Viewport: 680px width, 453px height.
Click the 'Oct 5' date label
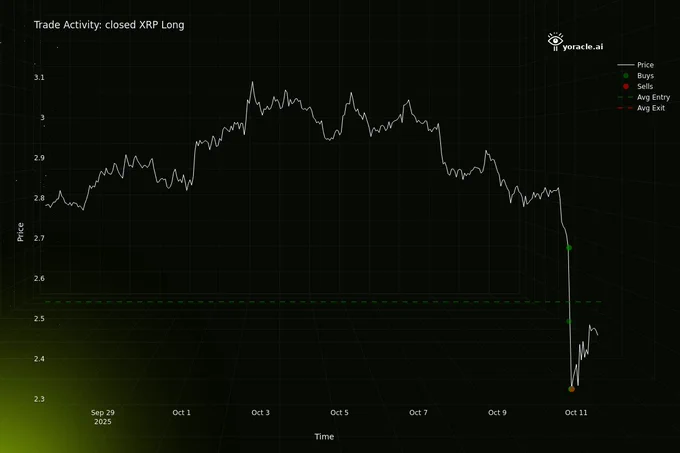click(340, 413)
